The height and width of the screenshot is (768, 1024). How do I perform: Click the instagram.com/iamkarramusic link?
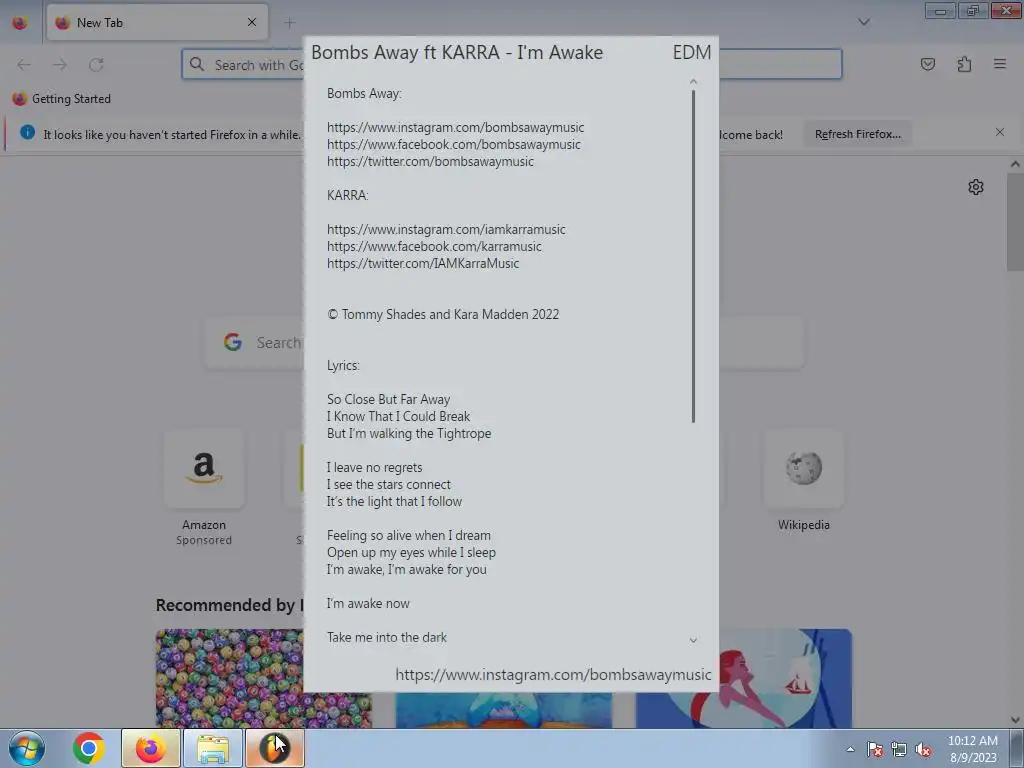[446, 229]
